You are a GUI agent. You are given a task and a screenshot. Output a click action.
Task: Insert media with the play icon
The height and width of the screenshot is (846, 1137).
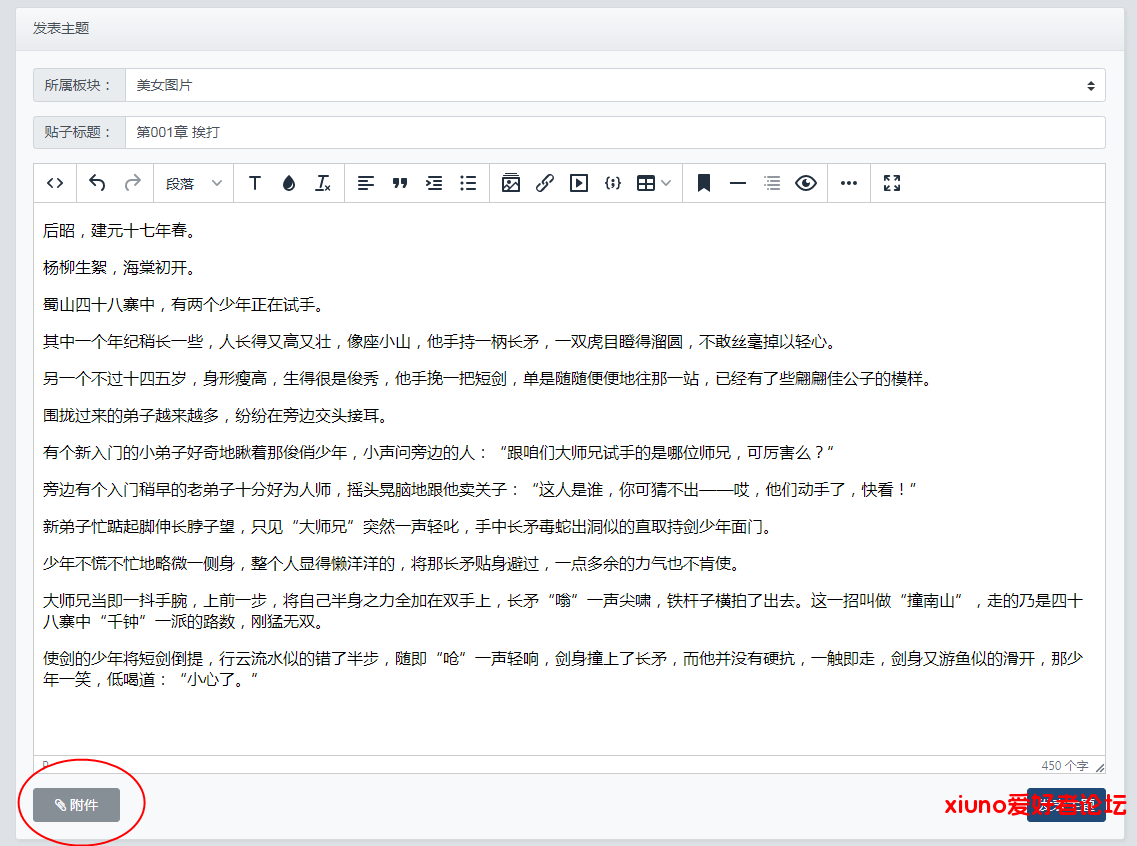coord(579,183)
